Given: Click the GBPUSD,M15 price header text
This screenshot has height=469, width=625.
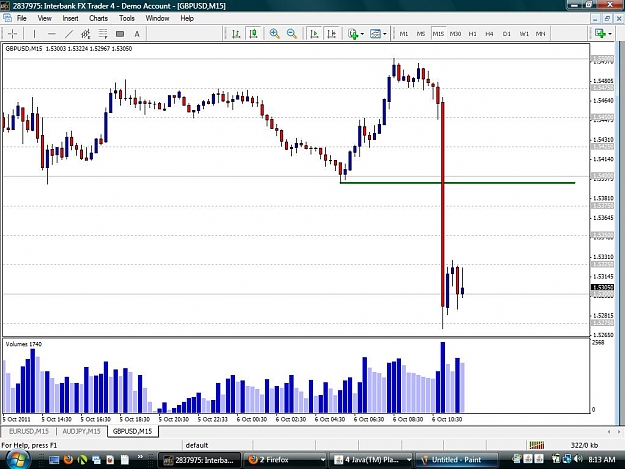Looking at the screenshot, I should pyautogui.click(x=69, y=49).
